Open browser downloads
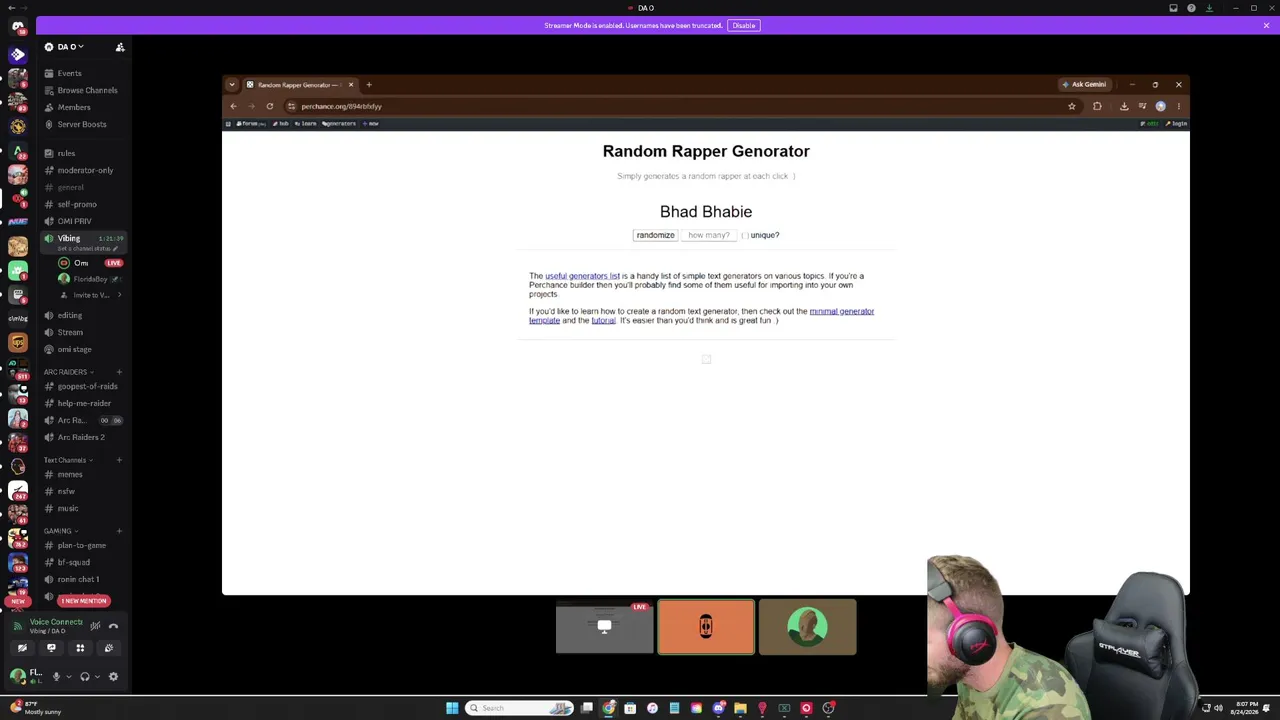 (1124, 106)
